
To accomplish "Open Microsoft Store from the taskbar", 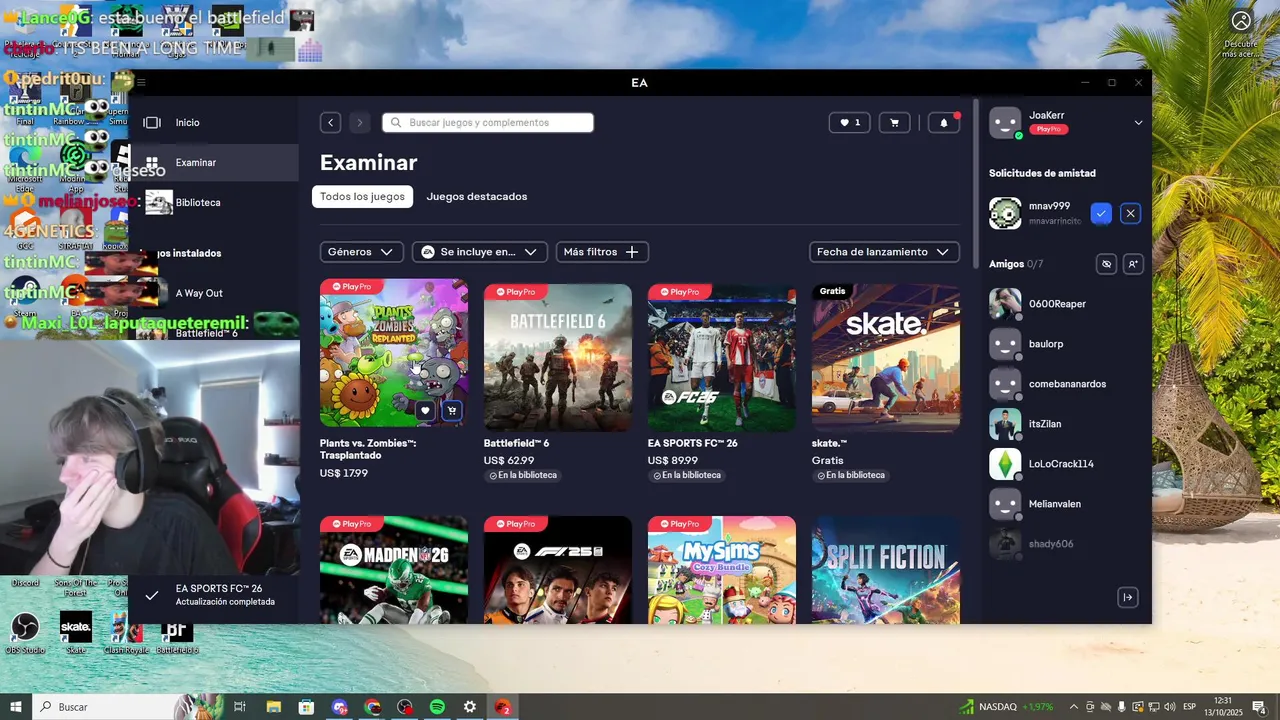I will pos(306,707).
